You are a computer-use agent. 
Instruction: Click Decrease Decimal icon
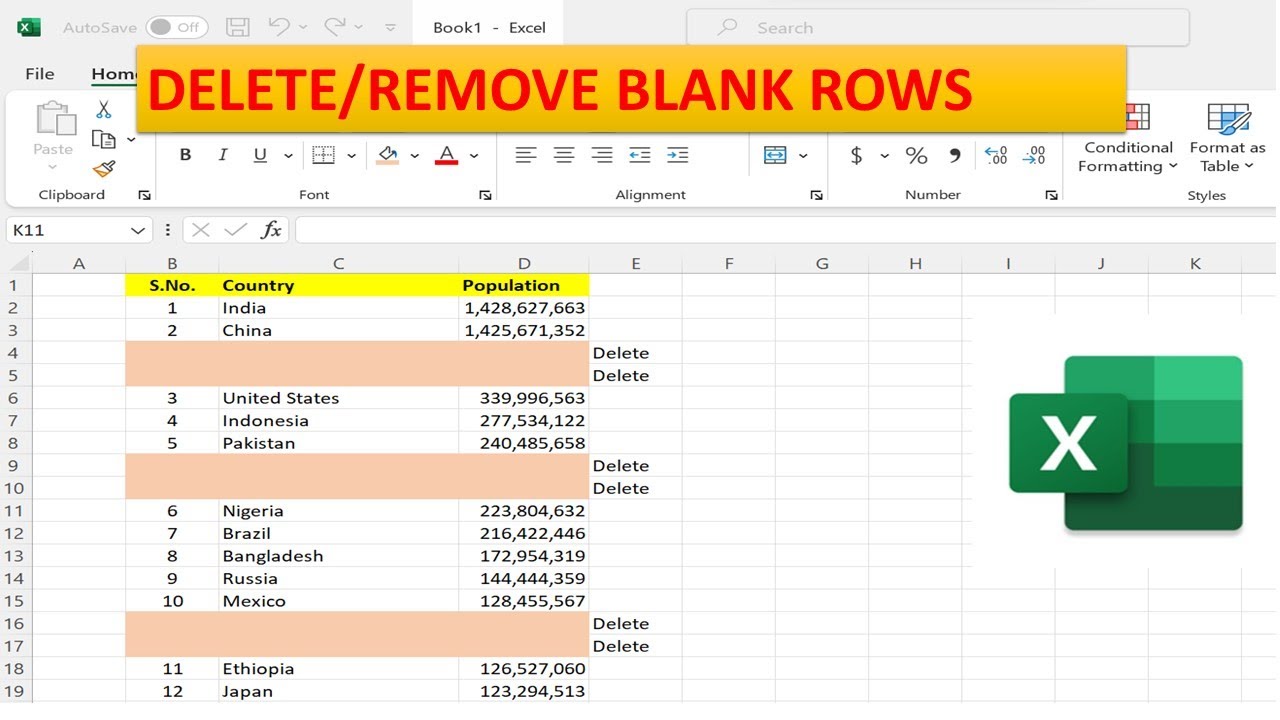tap(1034, 155)
